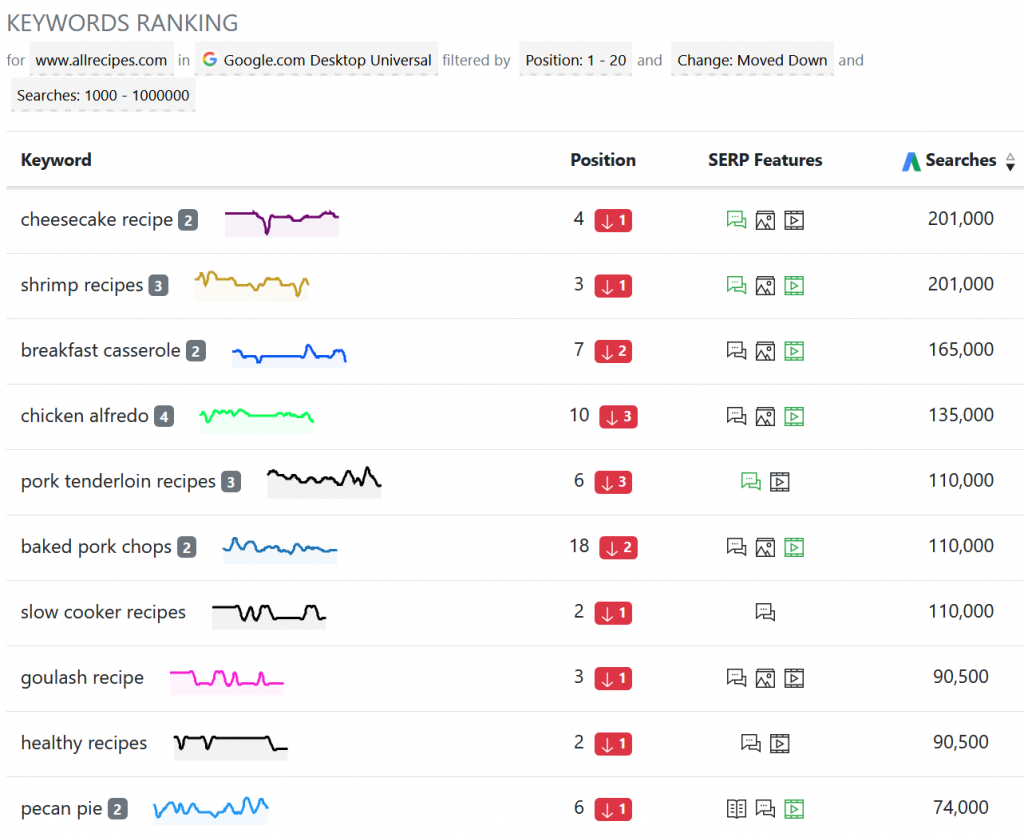
Task: Open the Change: Moved Down filter
Action: (752, 60)
